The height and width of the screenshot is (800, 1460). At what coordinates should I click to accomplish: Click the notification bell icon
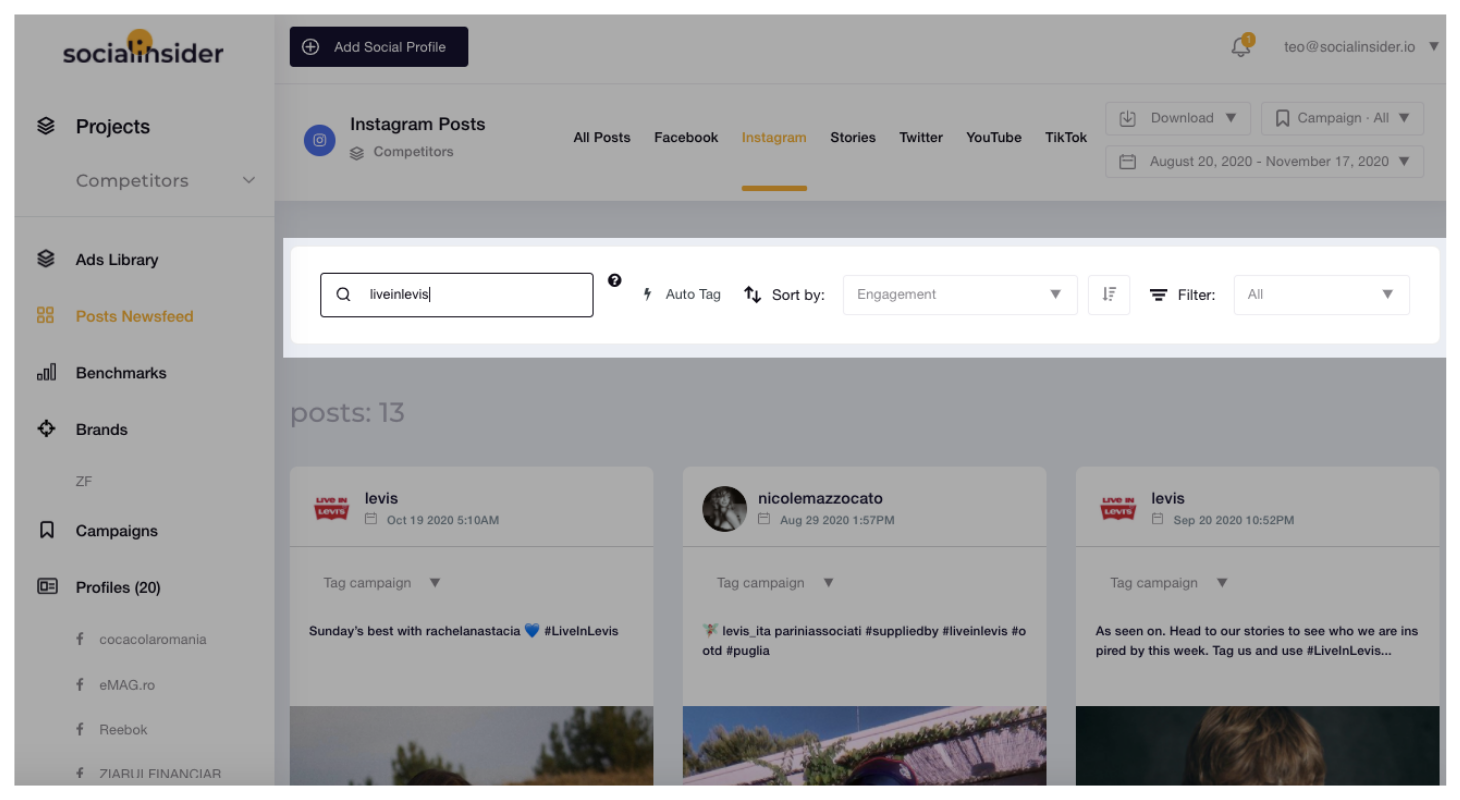pos(1241,46)
